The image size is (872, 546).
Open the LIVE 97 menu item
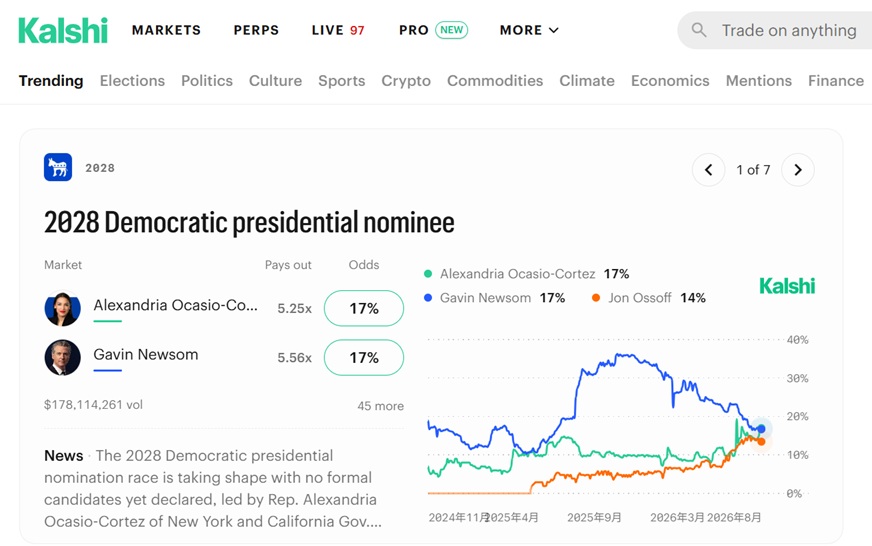tap(338, 30)
